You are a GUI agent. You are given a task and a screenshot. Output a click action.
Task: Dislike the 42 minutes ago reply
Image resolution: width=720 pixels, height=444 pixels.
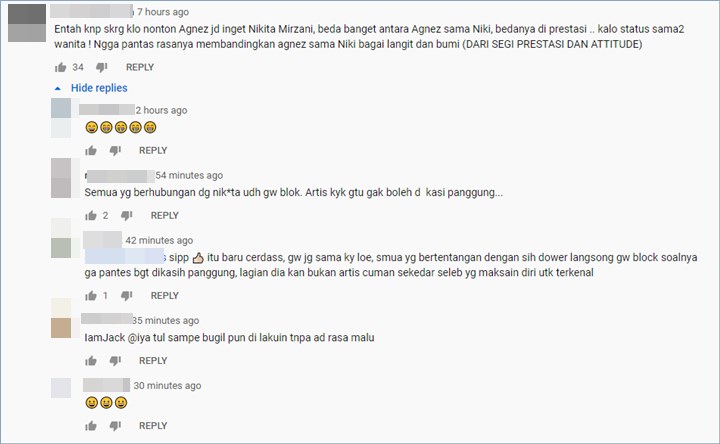coord(127,296)
